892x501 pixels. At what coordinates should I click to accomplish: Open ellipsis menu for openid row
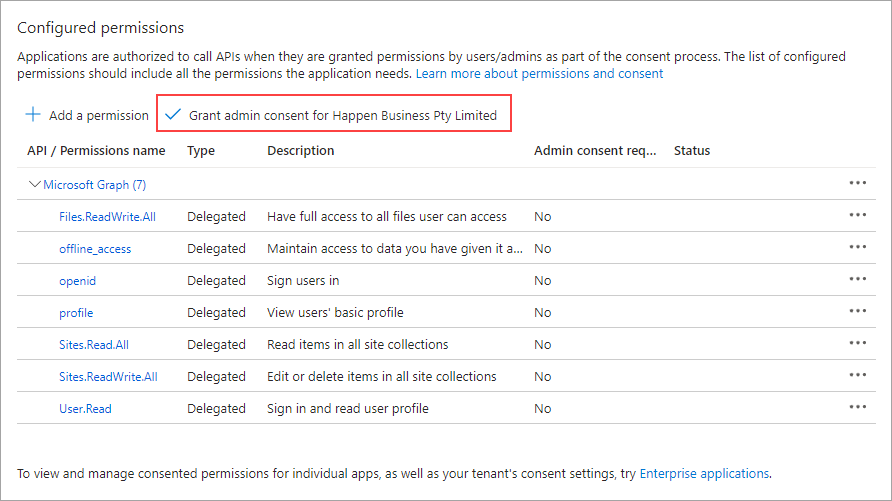pyautogui.click(x=857, y=280)
